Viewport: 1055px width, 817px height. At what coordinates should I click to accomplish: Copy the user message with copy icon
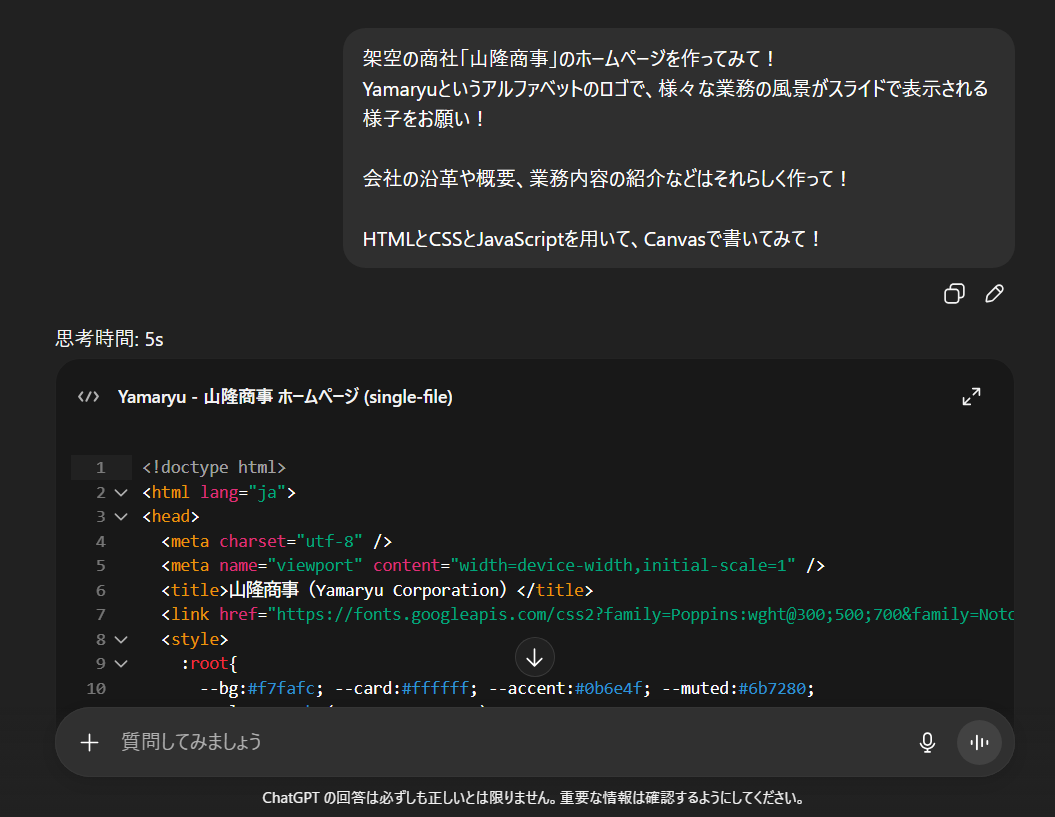point(954,294)
